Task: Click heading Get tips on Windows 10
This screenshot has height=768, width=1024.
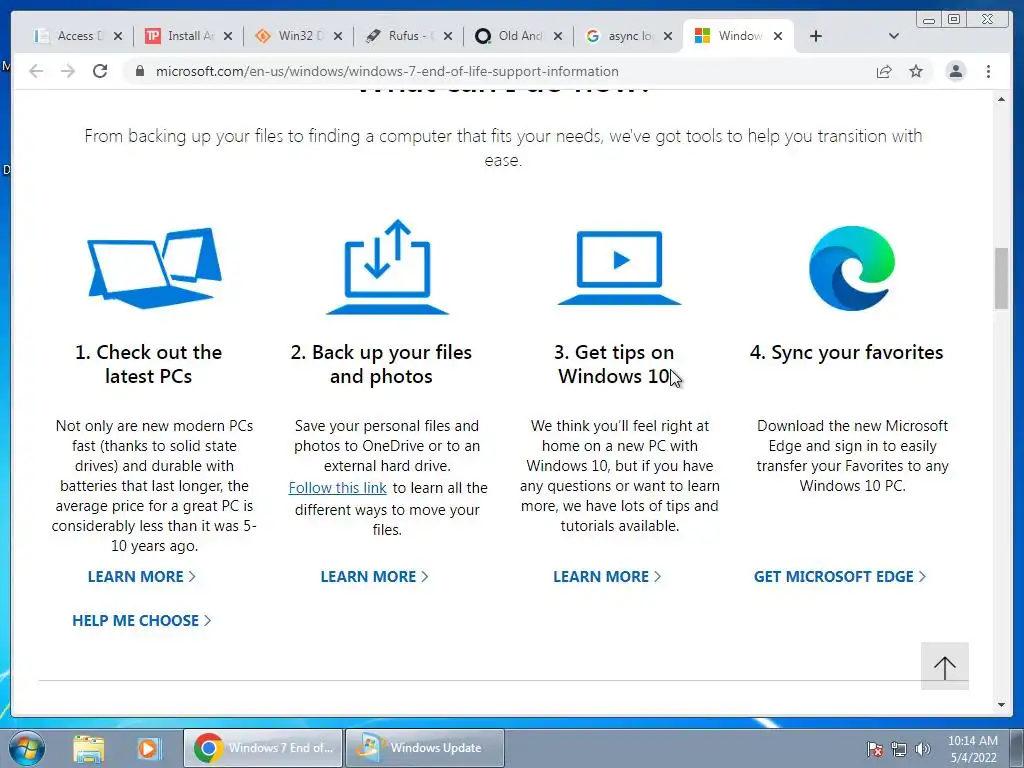Action: [614, 364]
